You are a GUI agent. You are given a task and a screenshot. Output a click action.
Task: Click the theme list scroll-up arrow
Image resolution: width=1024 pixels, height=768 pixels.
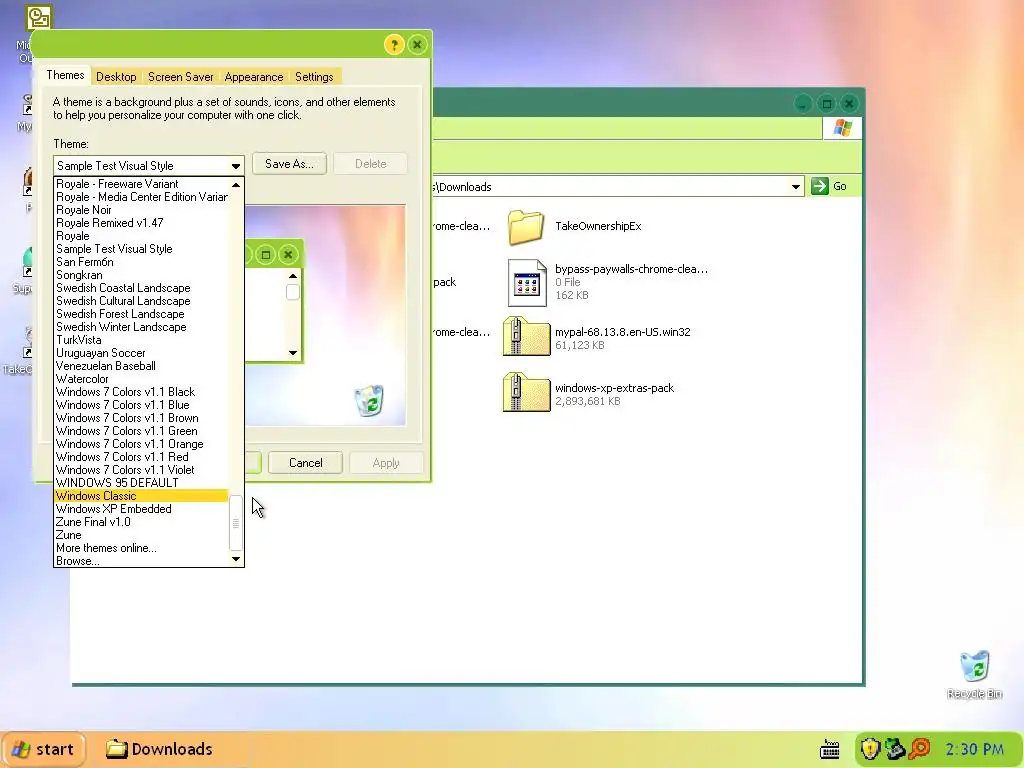(x=236, y=185)
